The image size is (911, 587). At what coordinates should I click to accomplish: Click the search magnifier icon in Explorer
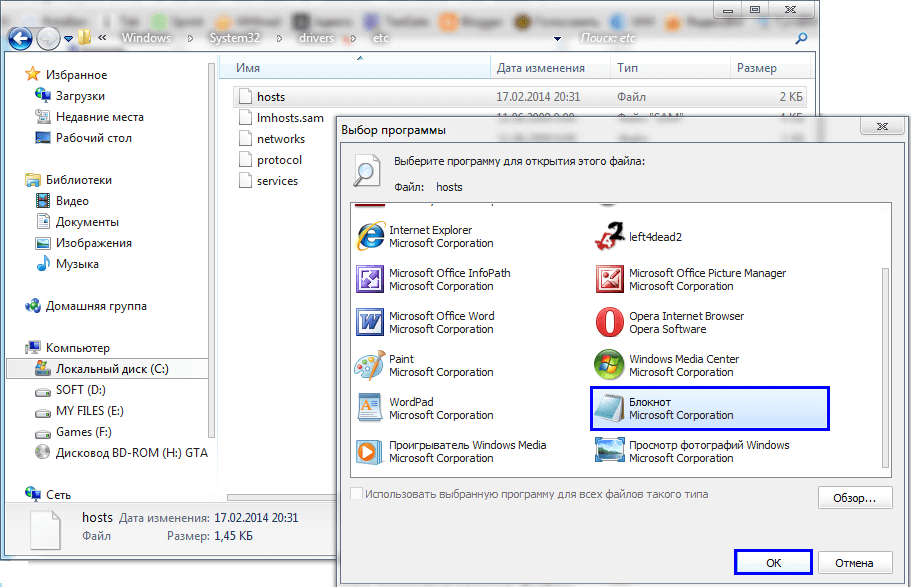(x=801, y=38)
